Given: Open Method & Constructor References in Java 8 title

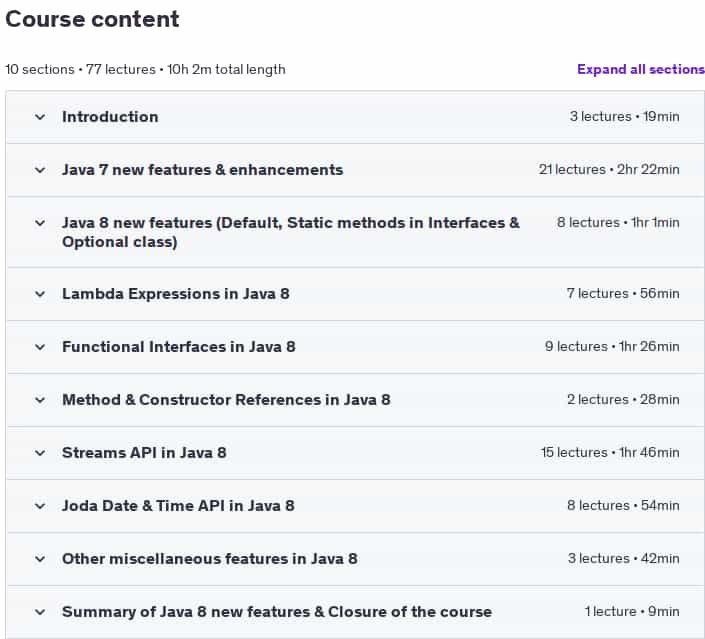Looking at the screenshot, I should click(226, 400).
